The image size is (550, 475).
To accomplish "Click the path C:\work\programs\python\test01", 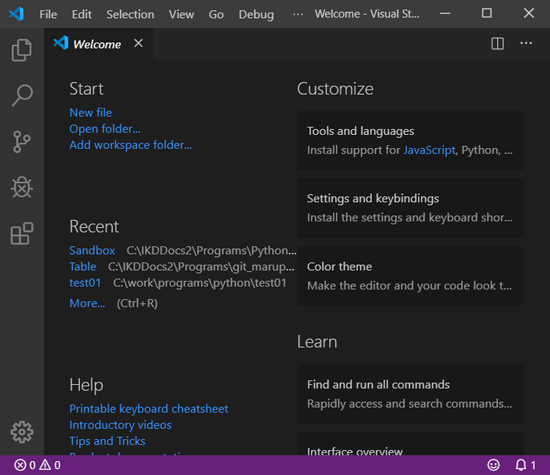I will pyautogui.click(x=200, y=282).
